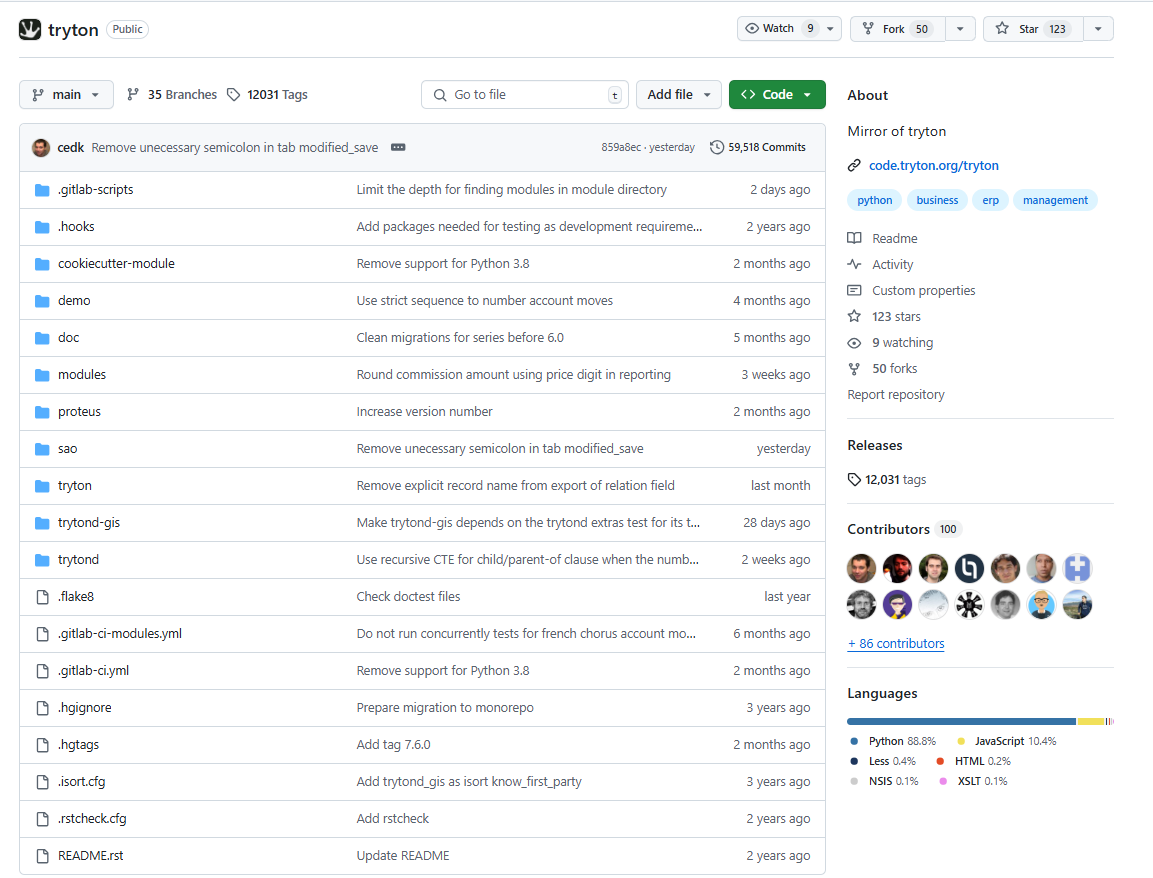Click folder icon beside demo
The width and height of the screenshot is (1153, 878).
pyautogui.click(x=43, y=301)
